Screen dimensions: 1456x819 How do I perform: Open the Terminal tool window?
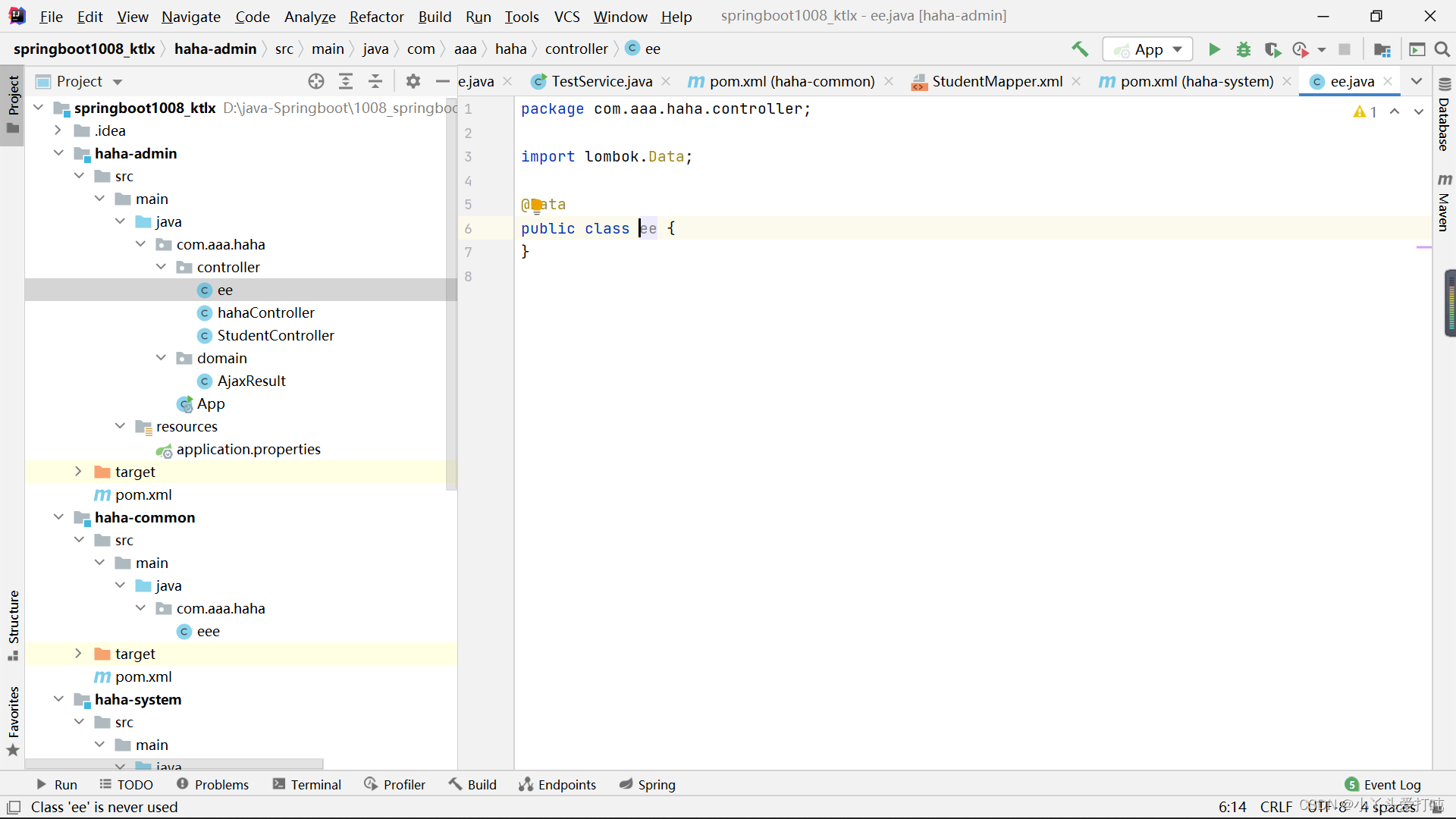pos(307,785)
